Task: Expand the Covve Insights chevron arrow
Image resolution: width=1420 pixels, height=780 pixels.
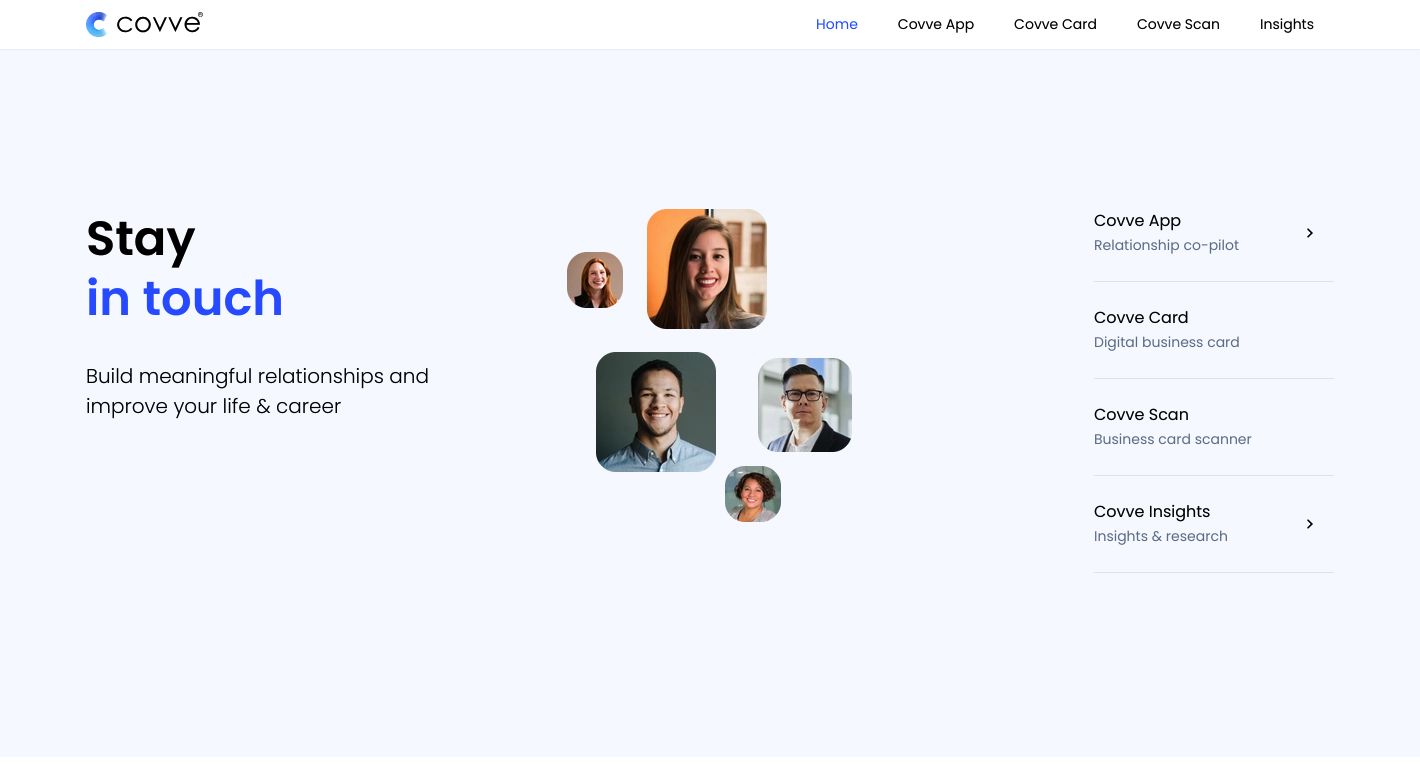Action: 1310,524
